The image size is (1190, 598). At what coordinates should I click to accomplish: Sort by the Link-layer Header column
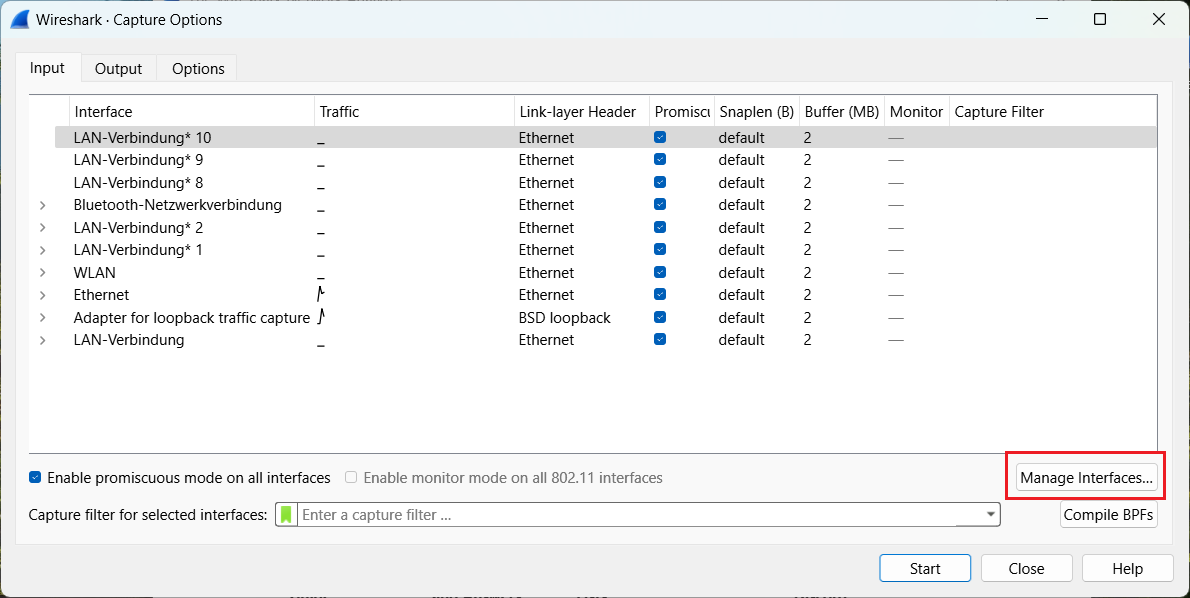tap(577, 112)
